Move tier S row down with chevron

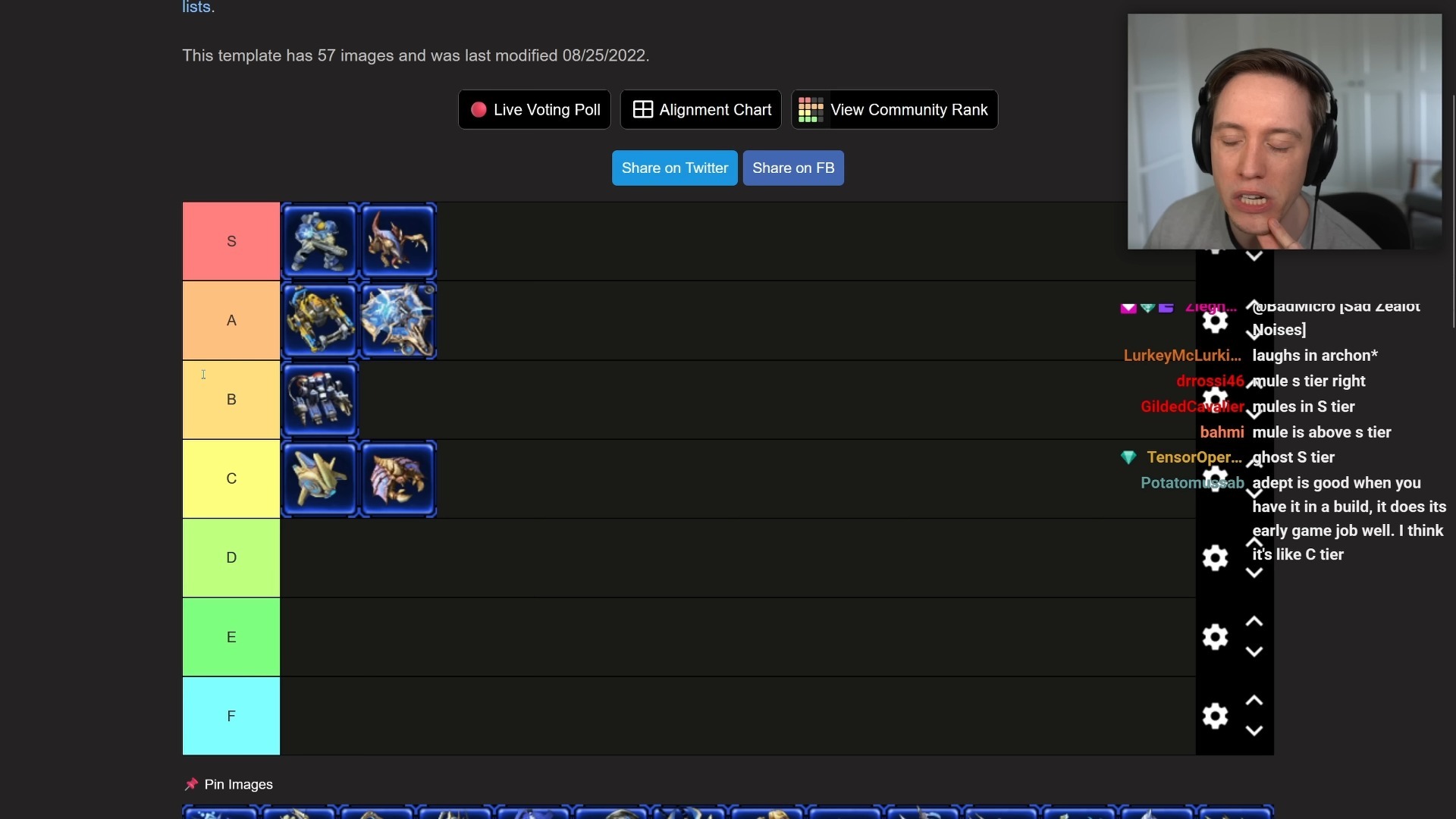(x=1254, y=256)
